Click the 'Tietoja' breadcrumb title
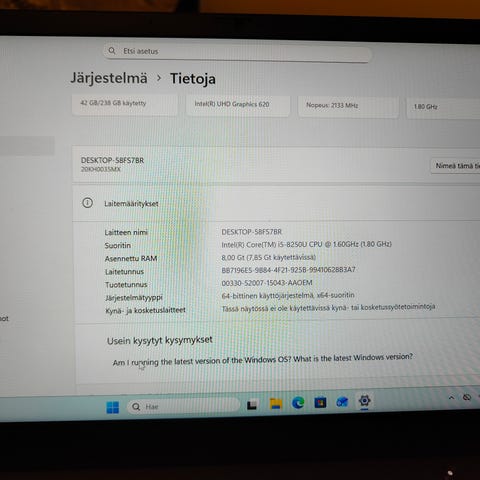 pos(193,79)
